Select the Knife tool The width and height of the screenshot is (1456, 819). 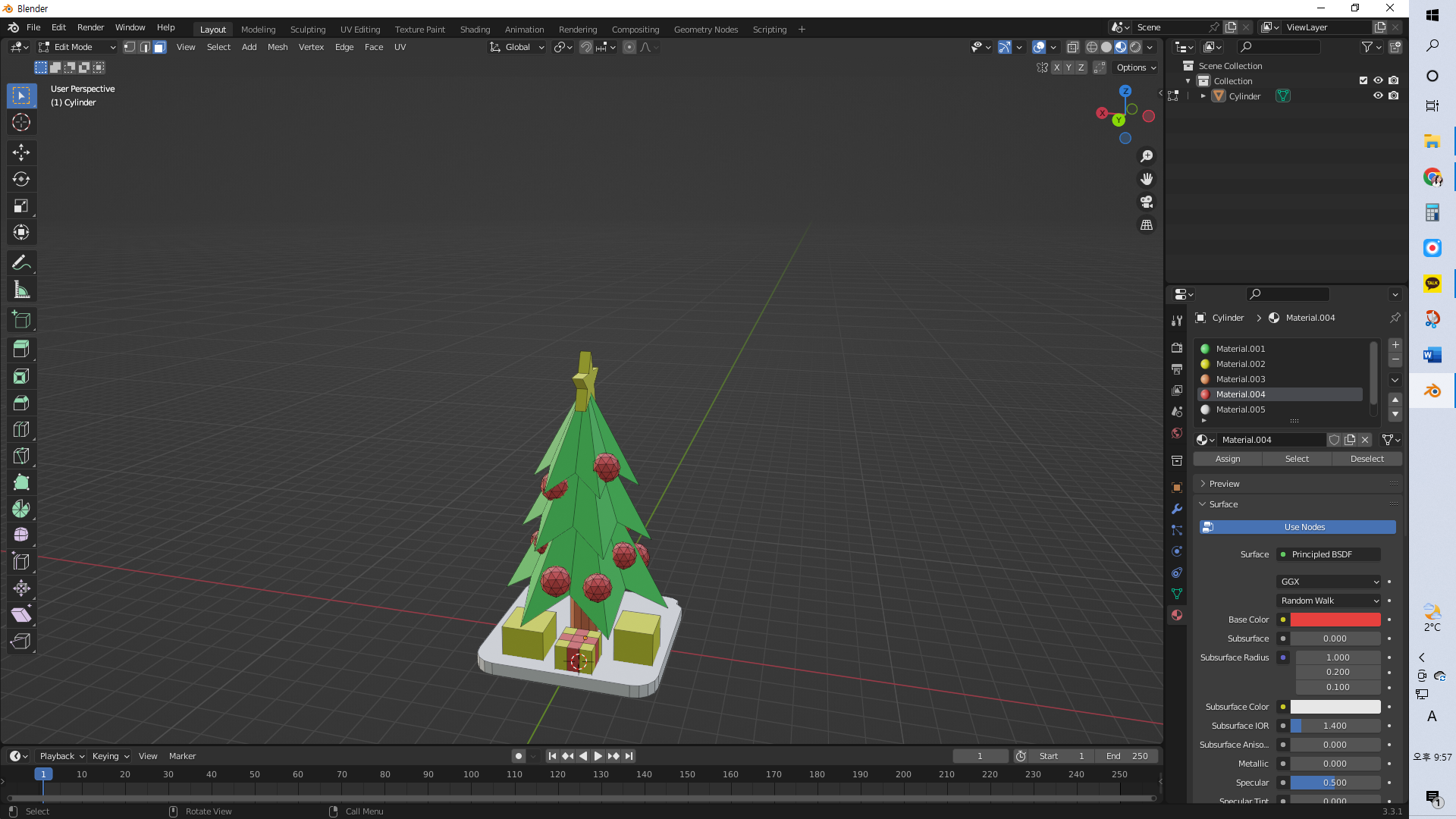click(21, 456)
